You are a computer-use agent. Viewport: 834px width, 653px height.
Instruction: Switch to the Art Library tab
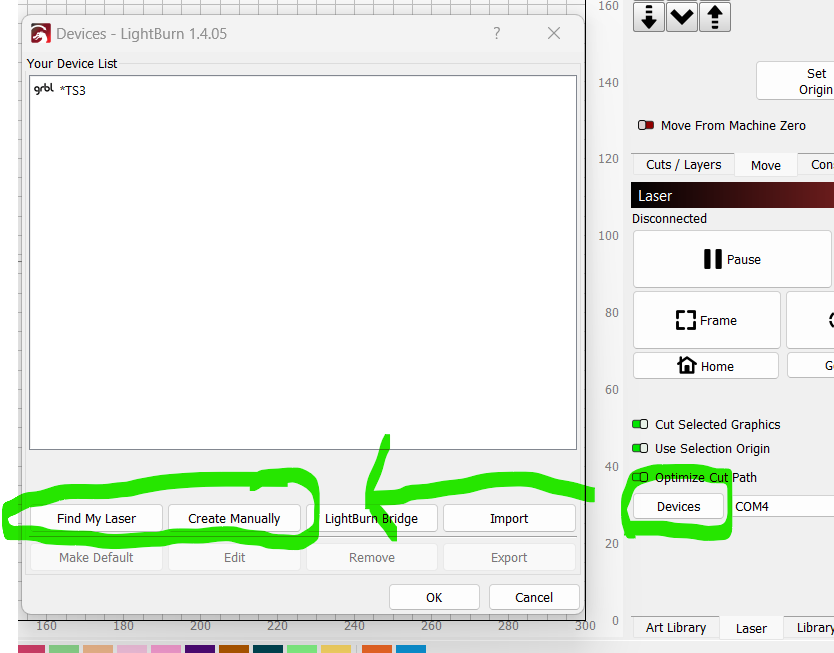click(675, 627)
